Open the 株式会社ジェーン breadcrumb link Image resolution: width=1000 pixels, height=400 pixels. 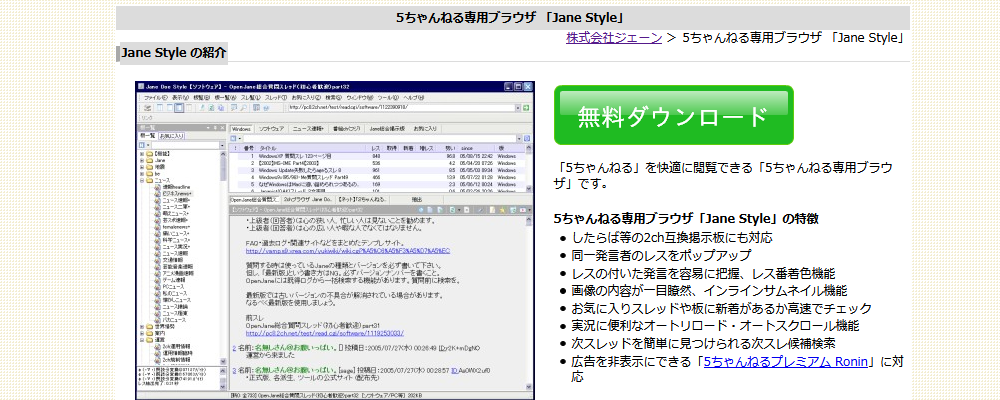614,38
